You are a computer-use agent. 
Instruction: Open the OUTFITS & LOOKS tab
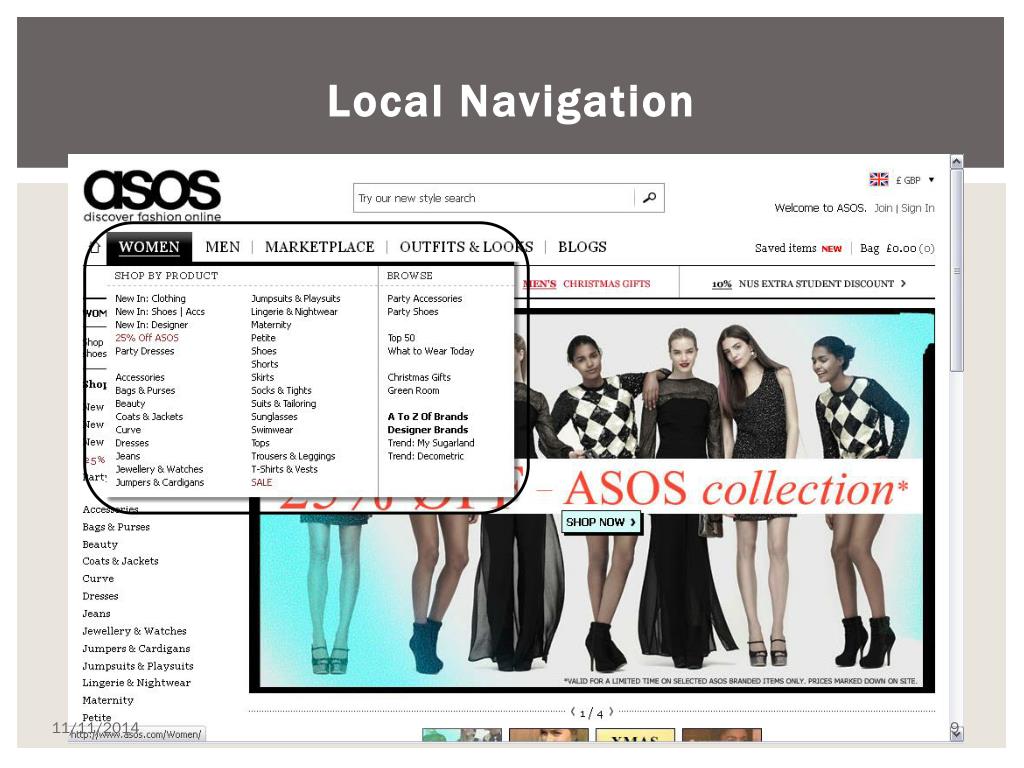point(466,247)
